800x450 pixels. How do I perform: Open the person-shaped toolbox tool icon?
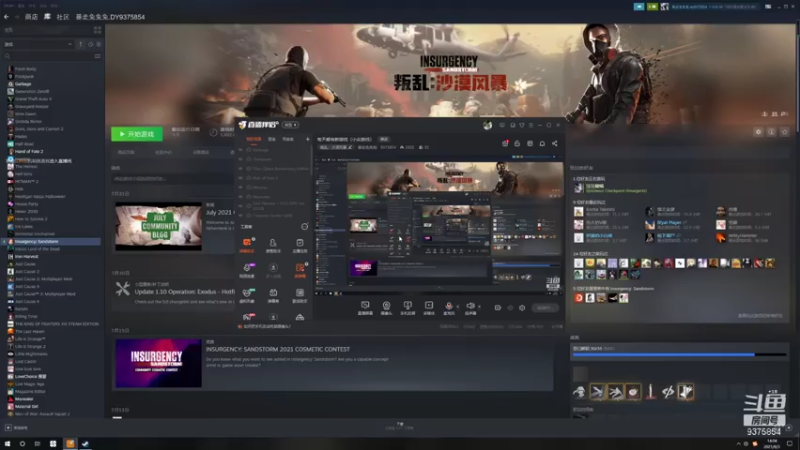273,244
